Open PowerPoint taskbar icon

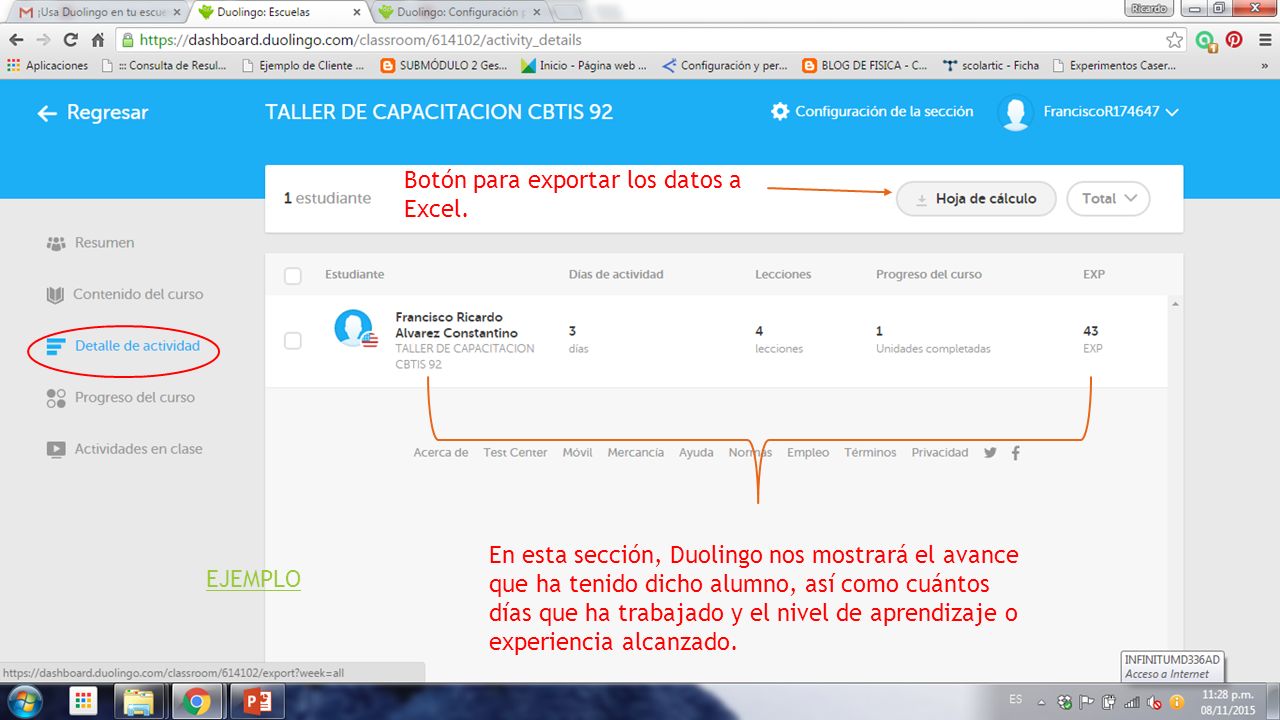(258, 702)
